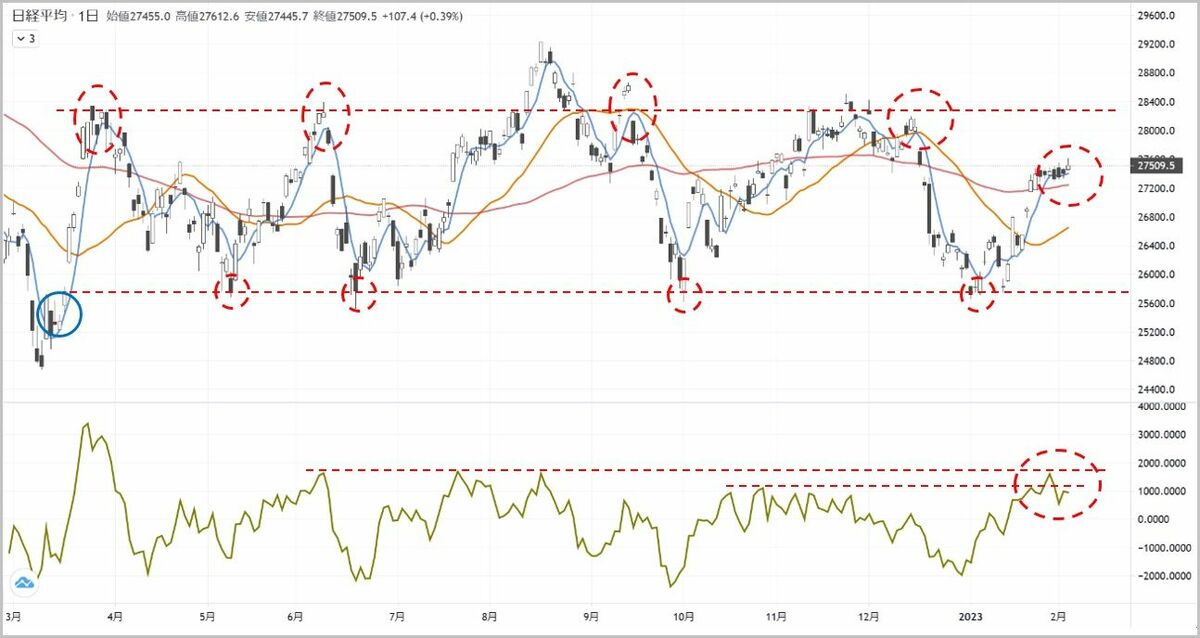Screen dimensions: 1200x638
Task: Select the blue circle annotation near March low
Action: pyautogui.click(x=59, y=314)
